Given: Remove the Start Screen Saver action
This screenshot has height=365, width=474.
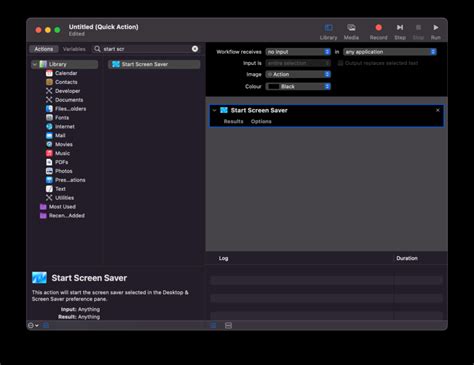Looking at the screenshot, I should click(438, 110).
